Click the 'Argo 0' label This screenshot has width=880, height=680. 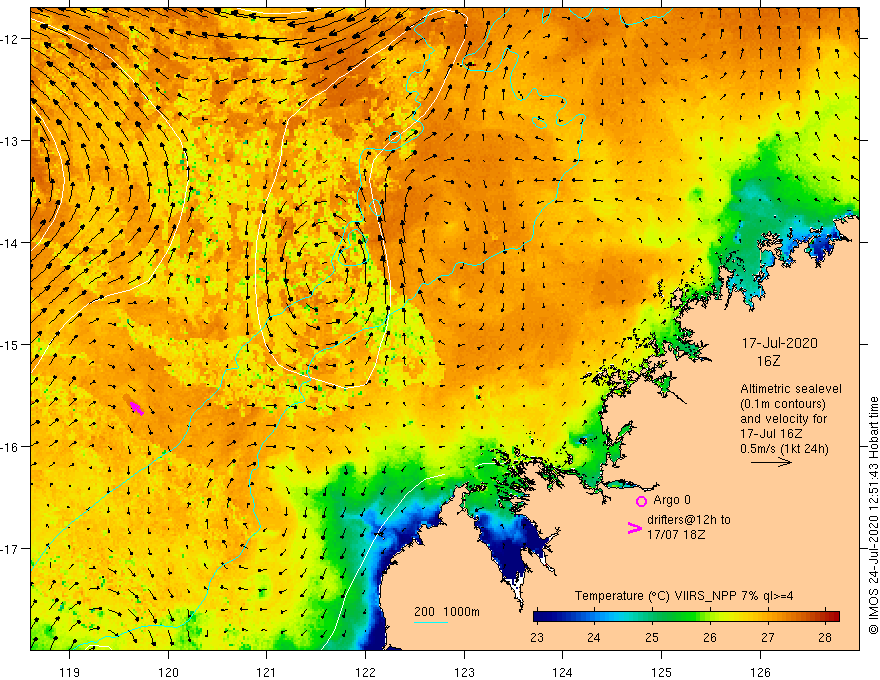(672, 500)
